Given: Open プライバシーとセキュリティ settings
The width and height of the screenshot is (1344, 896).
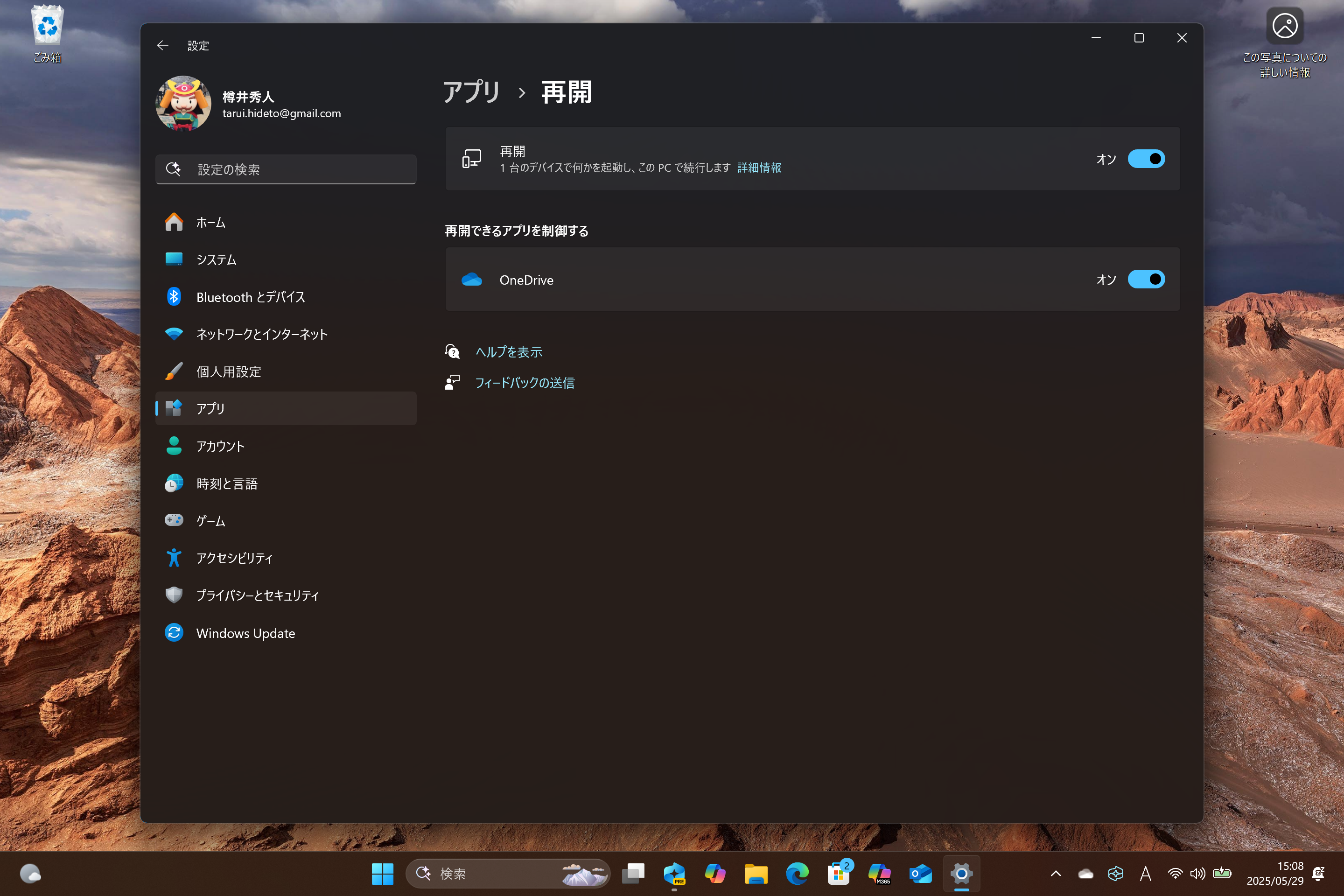Looking at the screenshot, I should coord(258,595).
